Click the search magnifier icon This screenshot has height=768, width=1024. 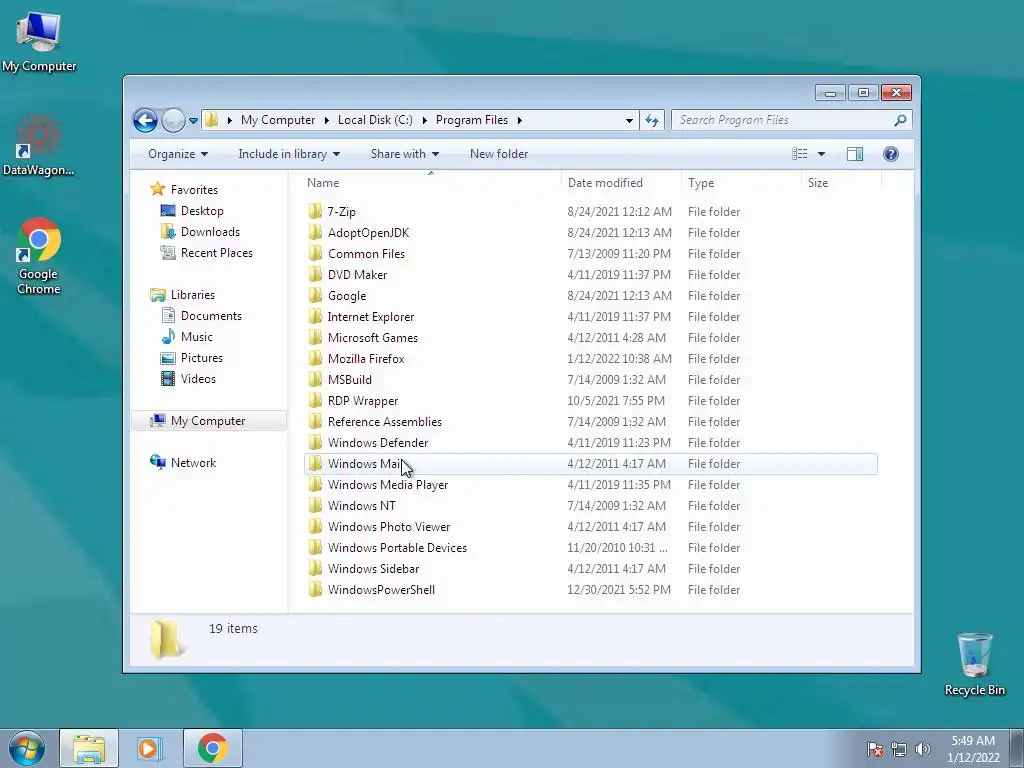[x=901, y=120]
